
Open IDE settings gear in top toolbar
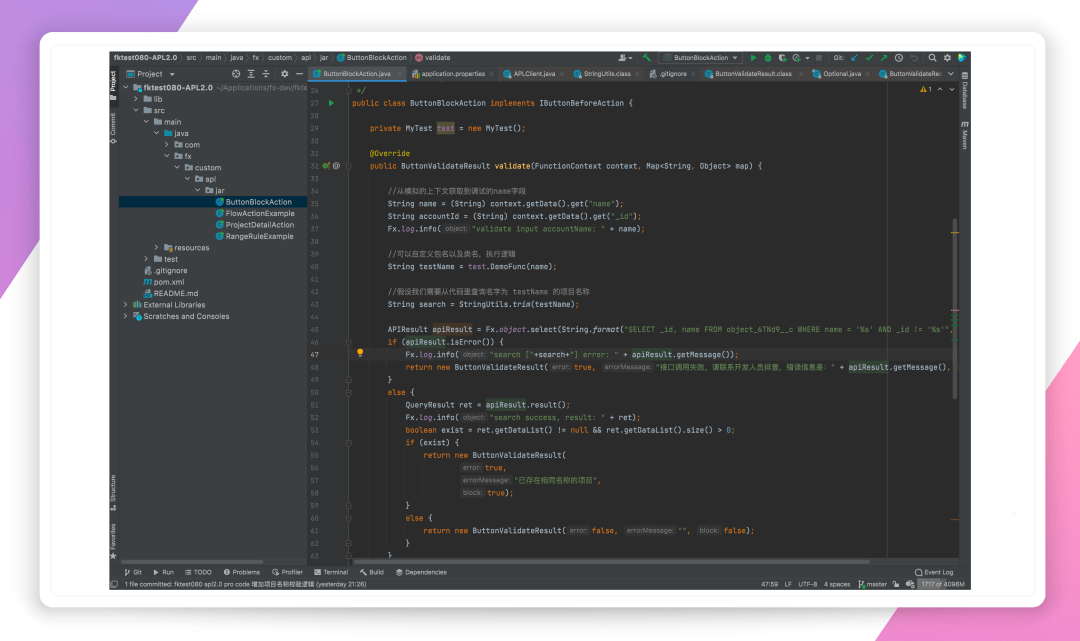coord(947,58)
